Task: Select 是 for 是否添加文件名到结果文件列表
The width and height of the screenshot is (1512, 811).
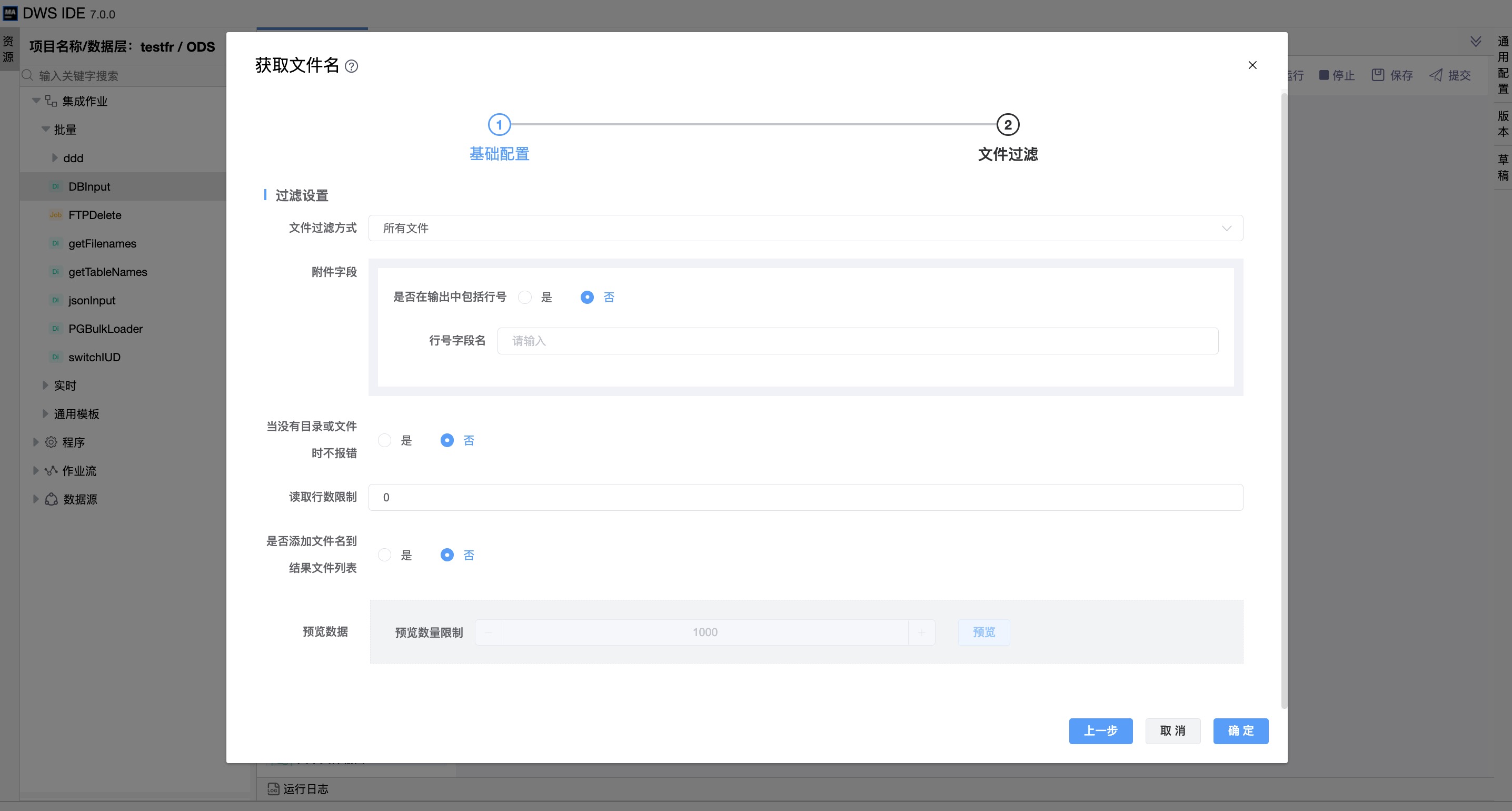Action: 384,555
